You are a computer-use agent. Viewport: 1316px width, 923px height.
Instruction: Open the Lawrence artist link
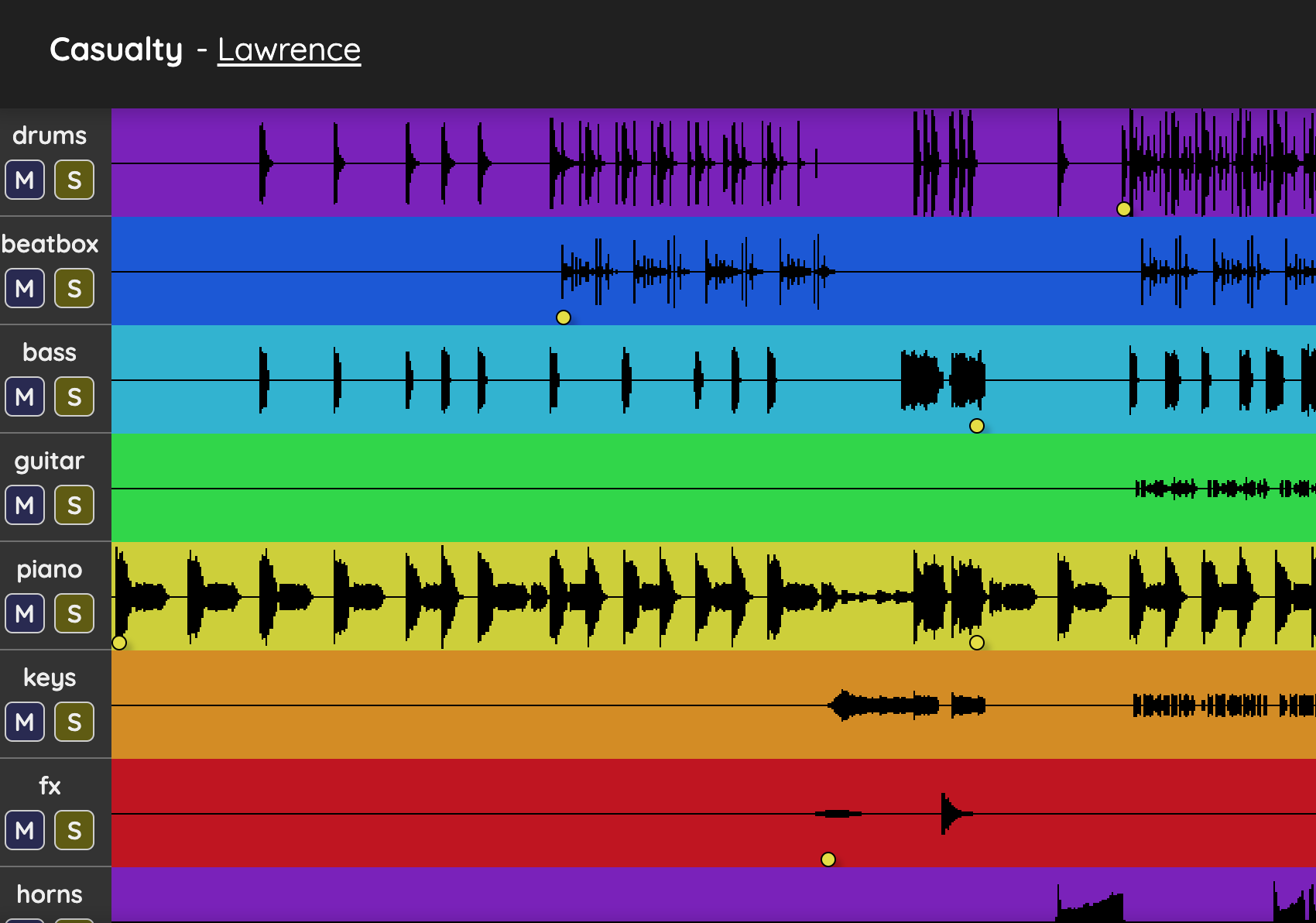tap(289, 50)
